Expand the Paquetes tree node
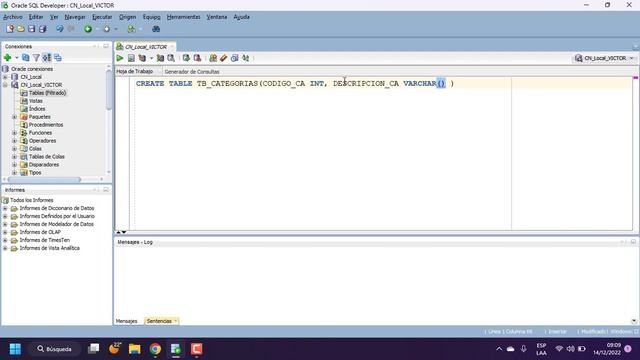This screenshot has height=360, width=640. pyautogui.click(x=15, y=117)
